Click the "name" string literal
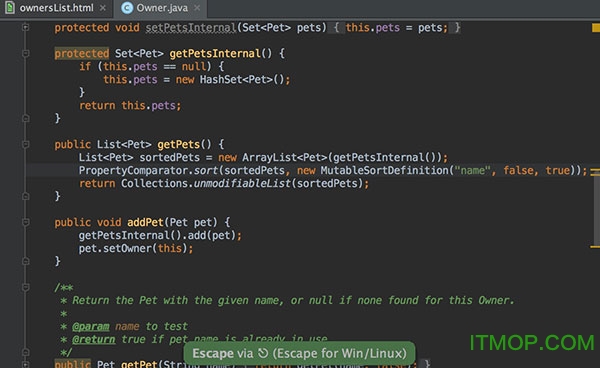 click(x=472, y=170)
